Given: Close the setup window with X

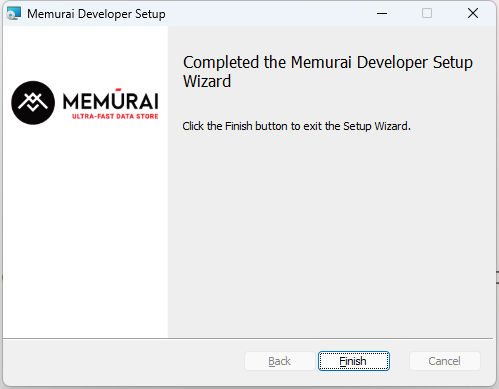Looking at the screenshot, I should (473, 13).
